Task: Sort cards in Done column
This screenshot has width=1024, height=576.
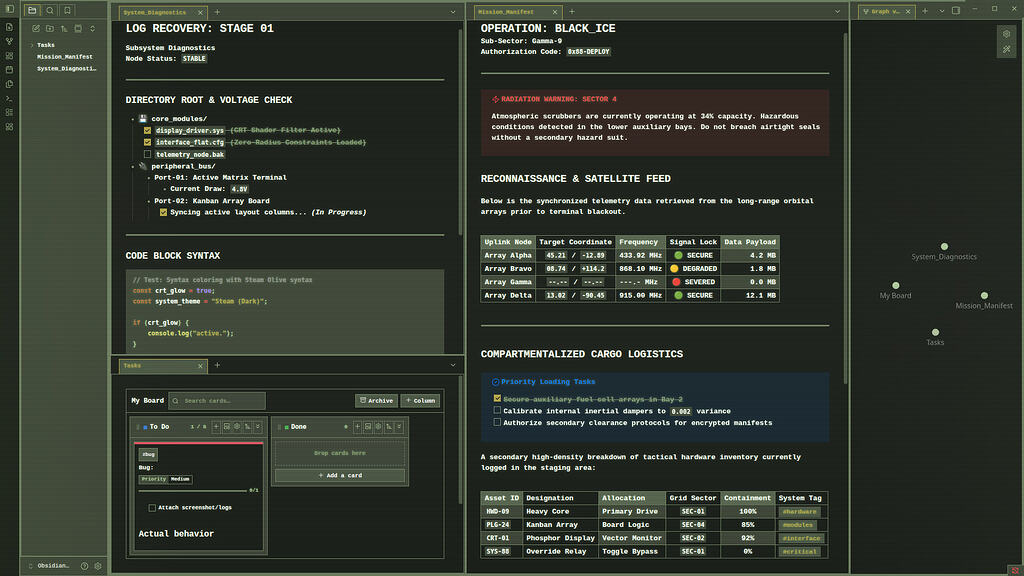Action: tap(389, 426)
